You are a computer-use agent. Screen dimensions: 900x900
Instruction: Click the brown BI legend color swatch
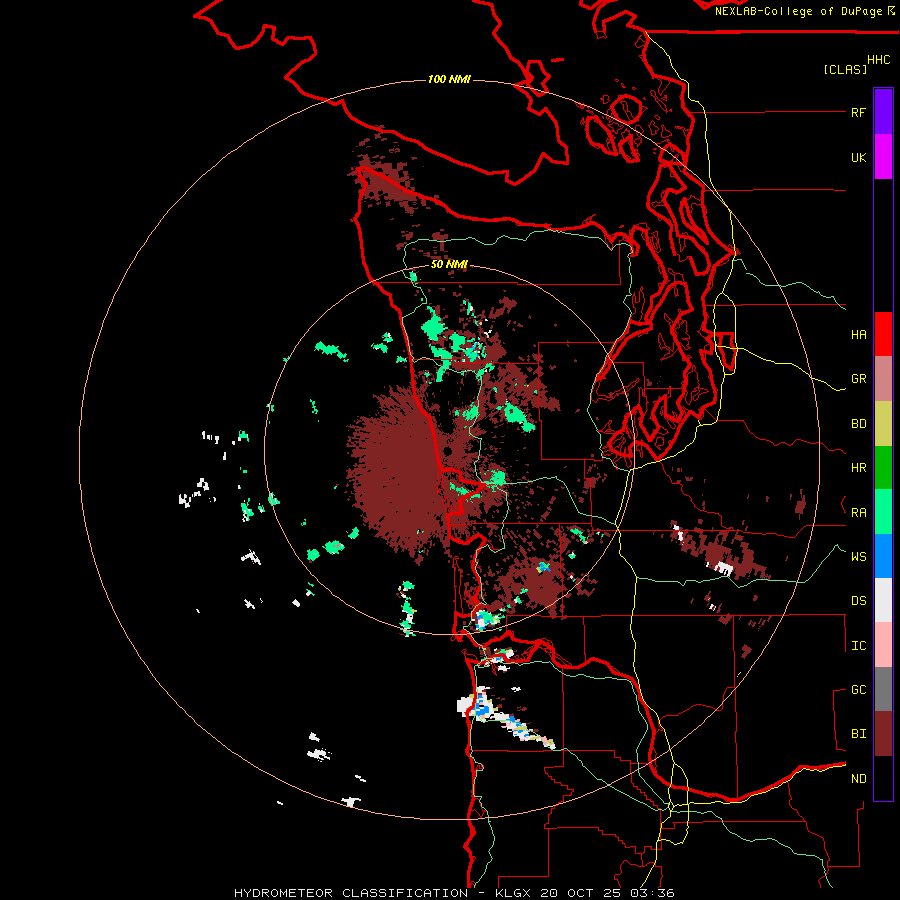[883, 734]
